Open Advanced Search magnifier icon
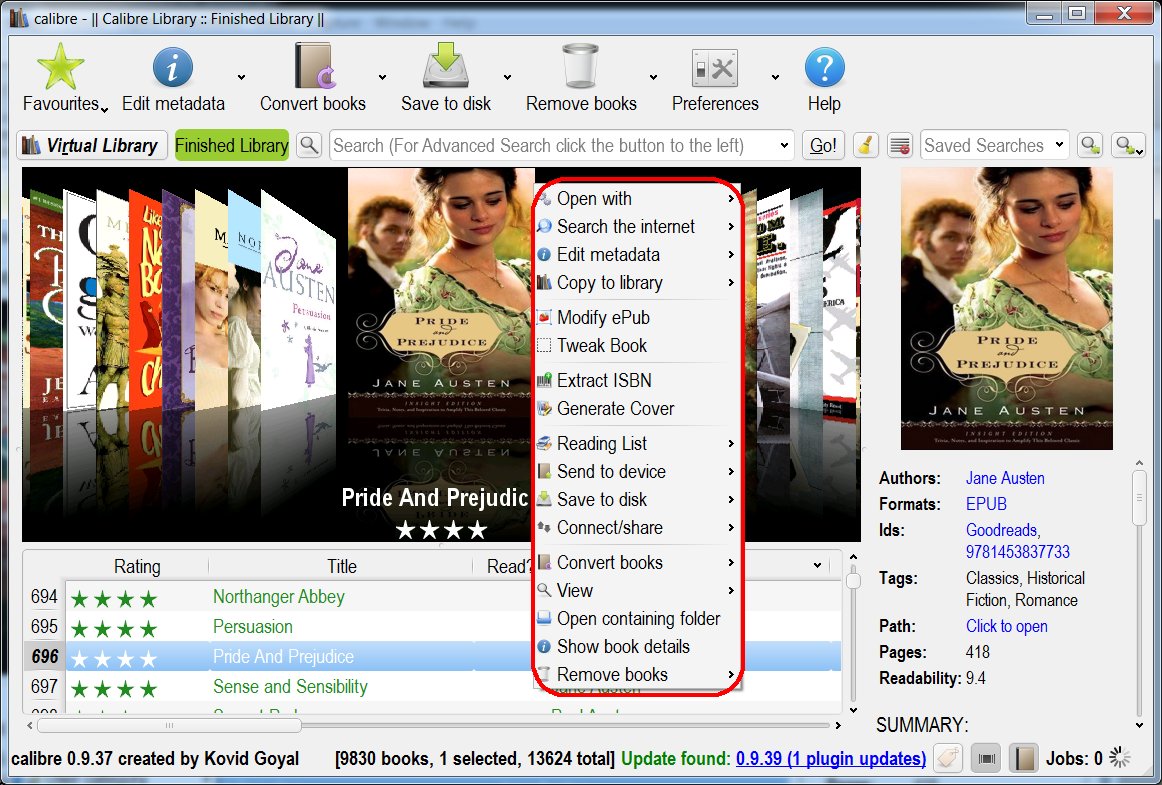The height and width of the screenshot is (785, 1162). (309, 145)
